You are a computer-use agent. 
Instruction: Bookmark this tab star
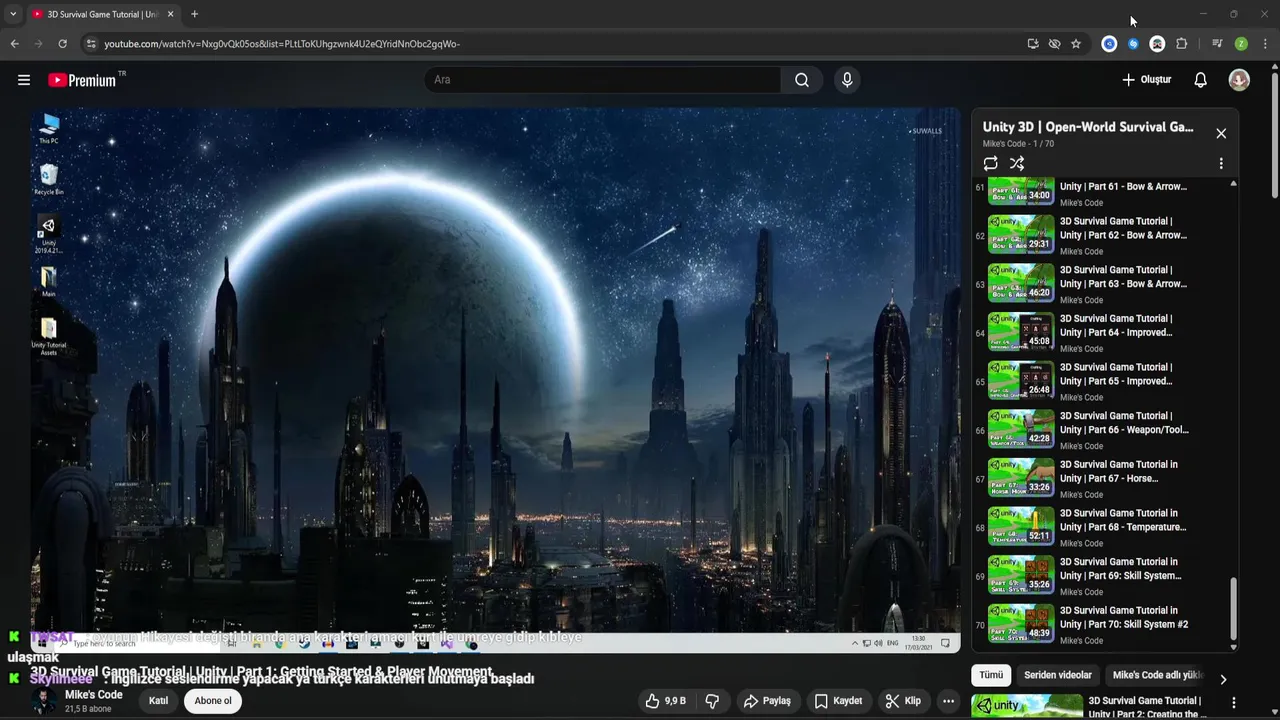[1076, 44]
